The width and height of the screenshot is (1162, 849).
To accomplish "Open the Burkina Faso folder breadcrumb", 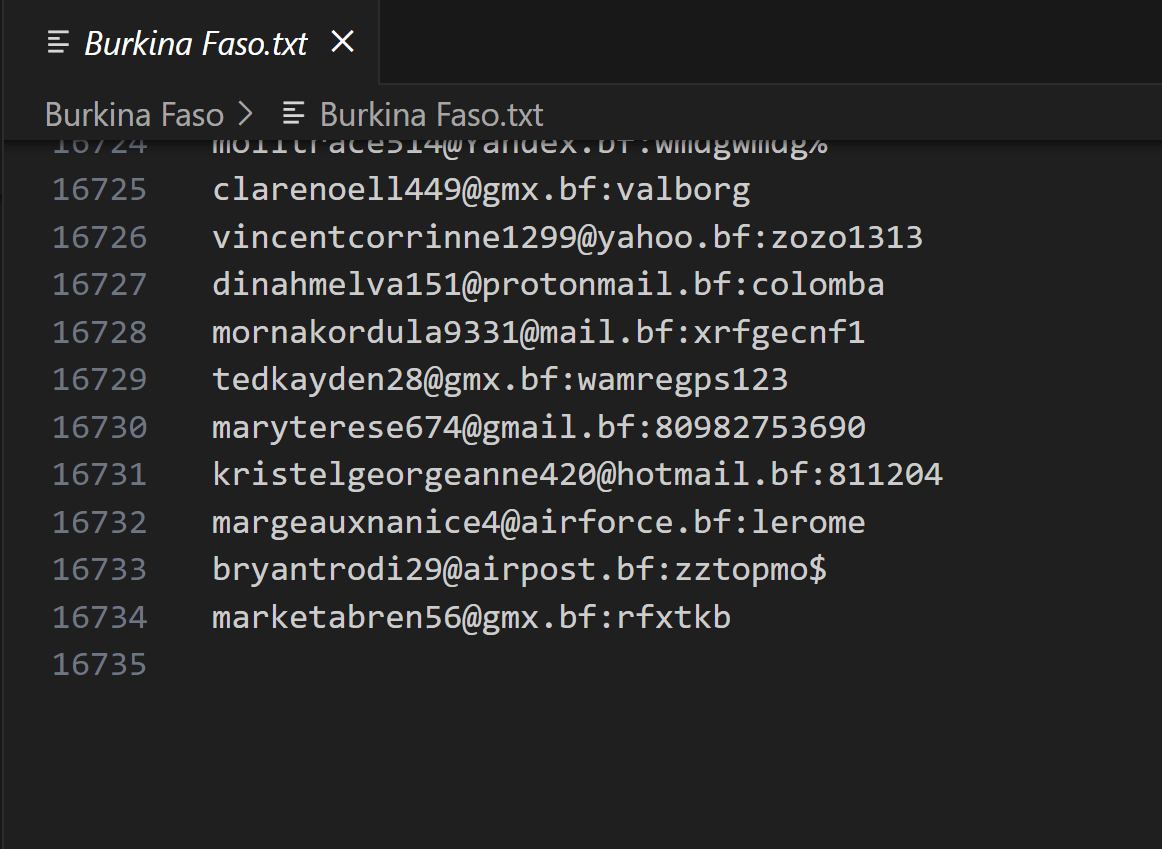I will tap(134, 115).
